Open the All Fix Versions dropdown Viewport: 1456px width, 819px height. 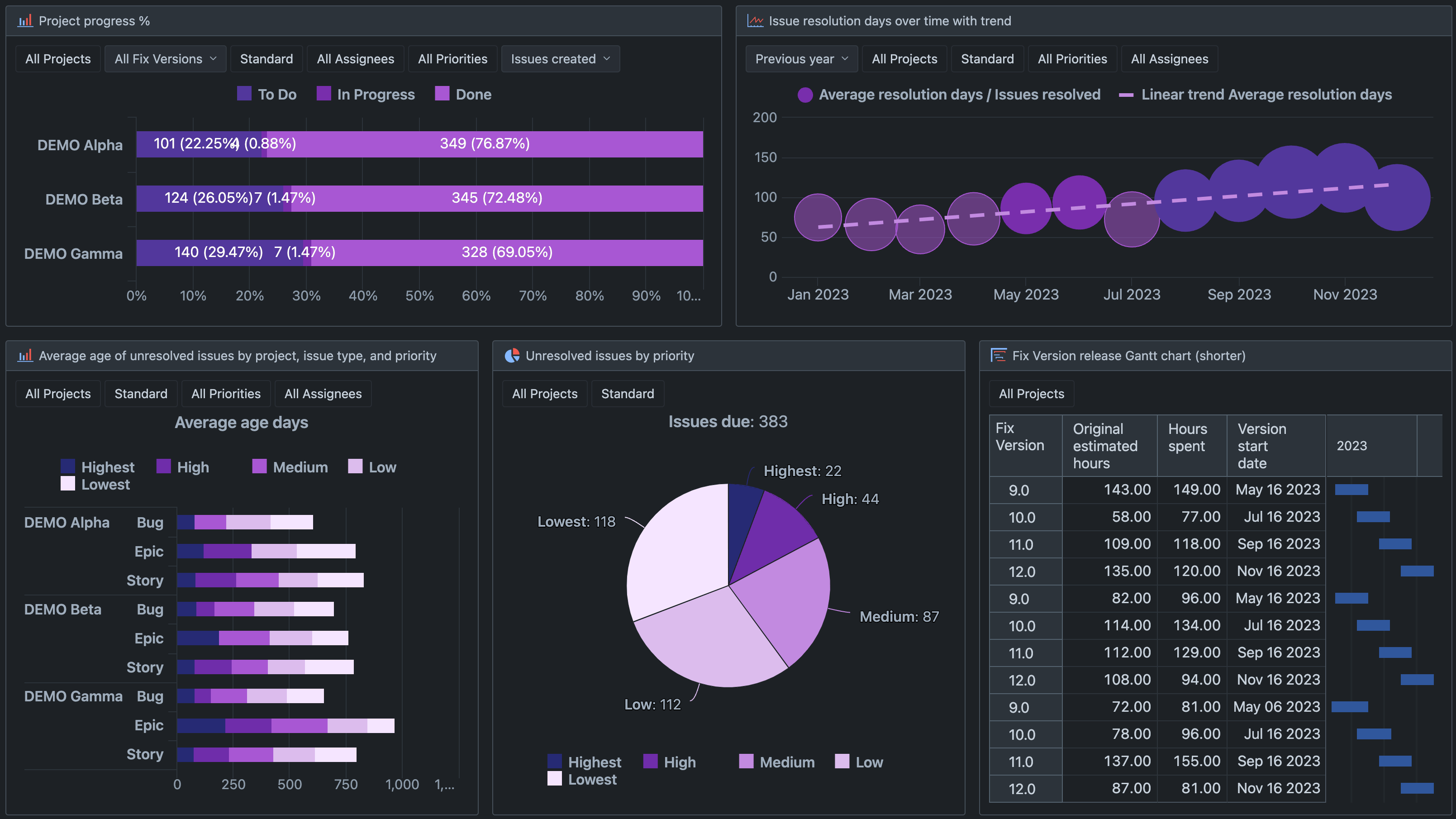(165, 58)
